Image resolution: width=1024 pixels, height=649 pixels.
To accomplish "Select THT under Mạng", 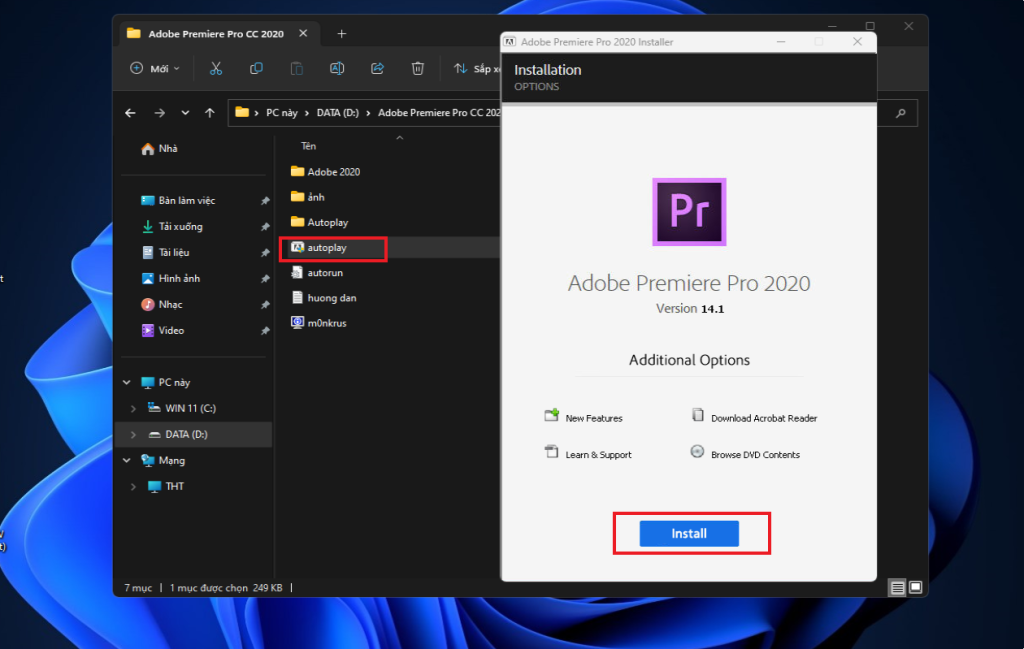I will pos(166,486).
